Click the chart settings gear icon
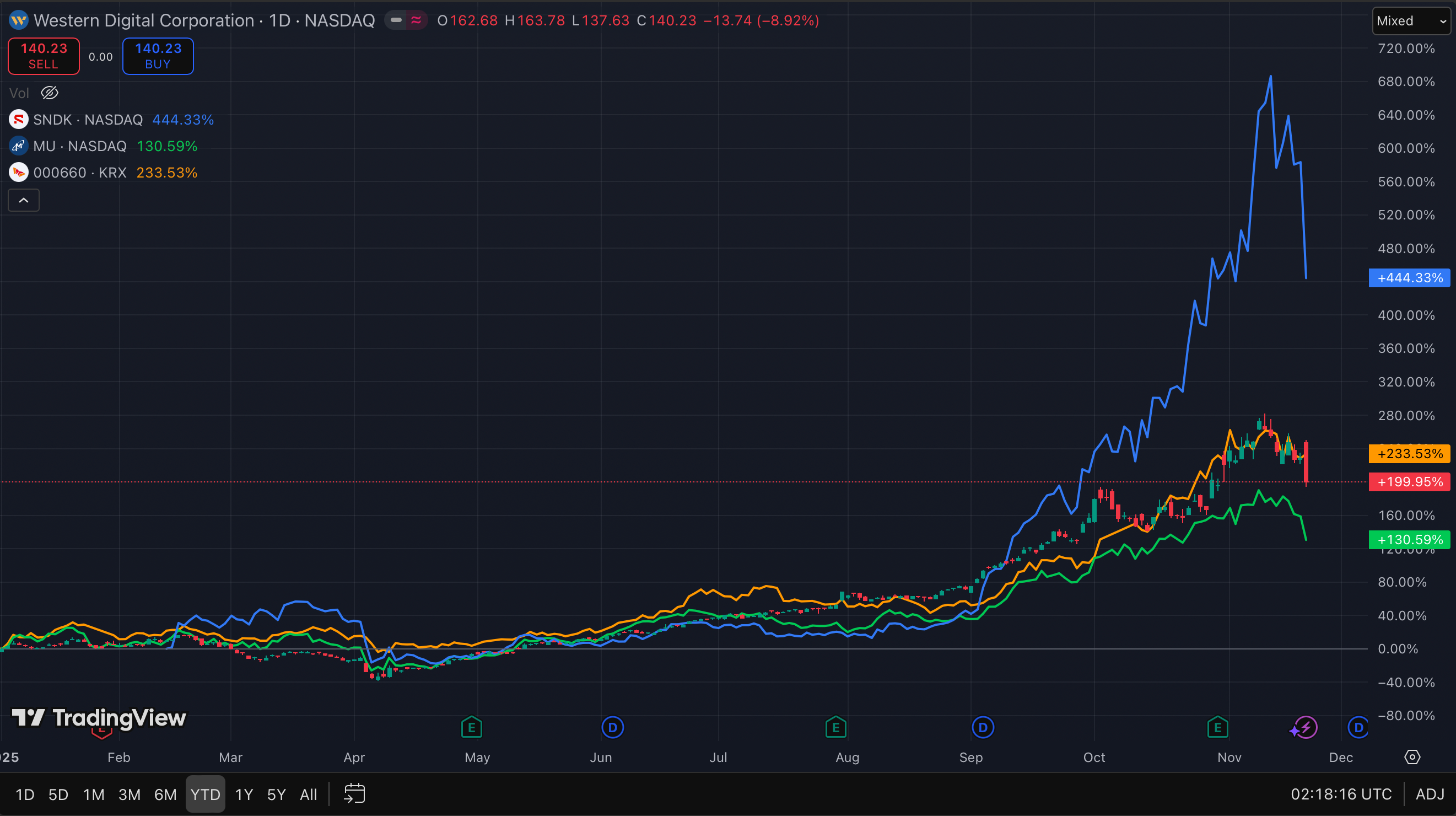Screen dimensions: 1456x816 (x=1412, y=757)
